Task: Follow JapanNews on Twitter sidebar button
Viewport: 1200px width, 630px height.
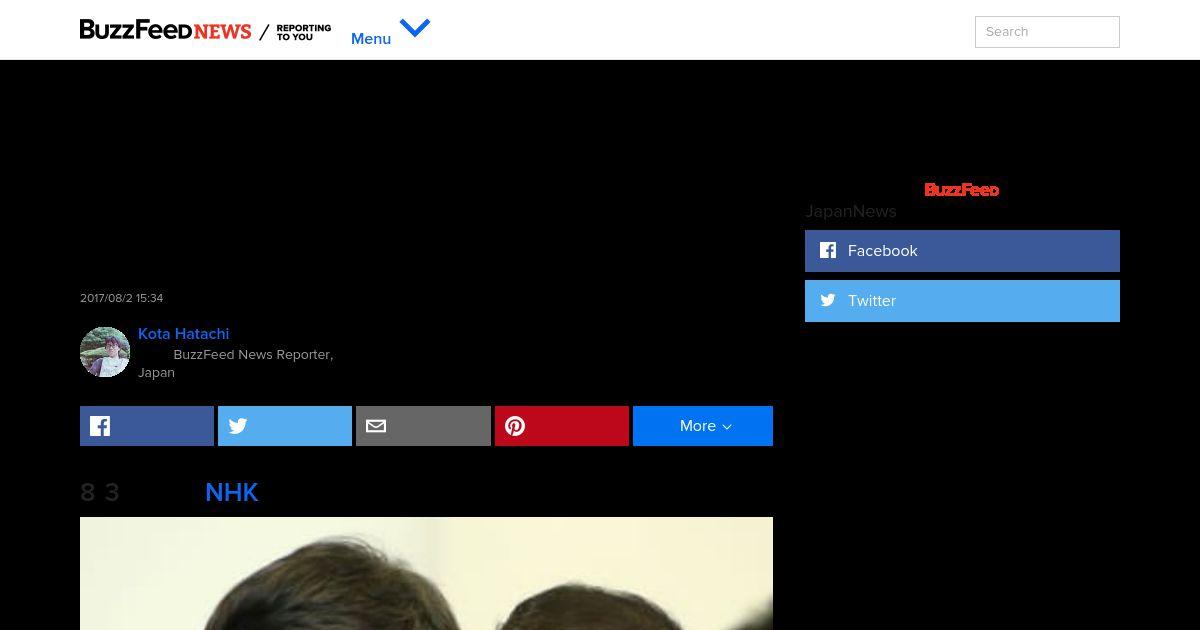Action: pos(962,301)
